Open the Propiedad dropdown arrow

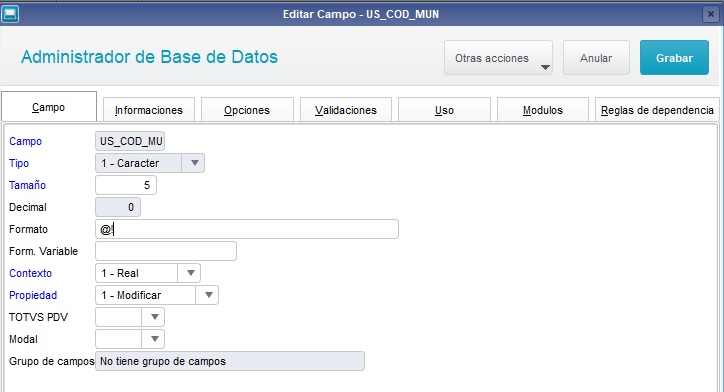(208, 295)
